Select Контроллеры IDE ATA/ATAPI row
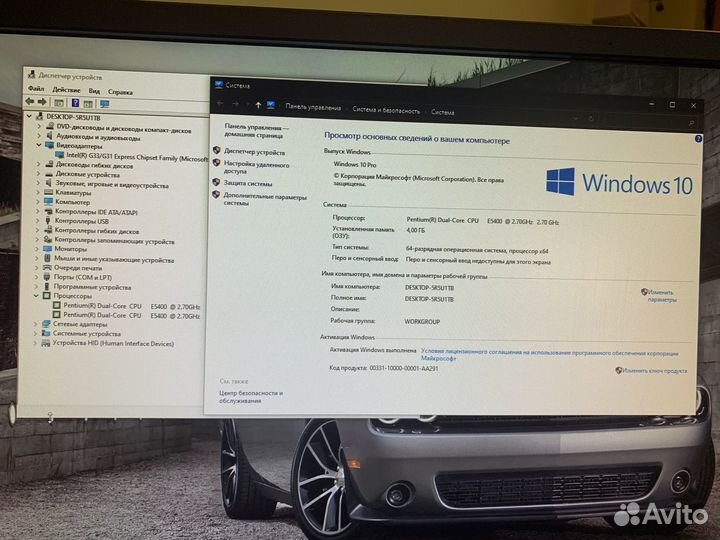 tap(96, 212)
